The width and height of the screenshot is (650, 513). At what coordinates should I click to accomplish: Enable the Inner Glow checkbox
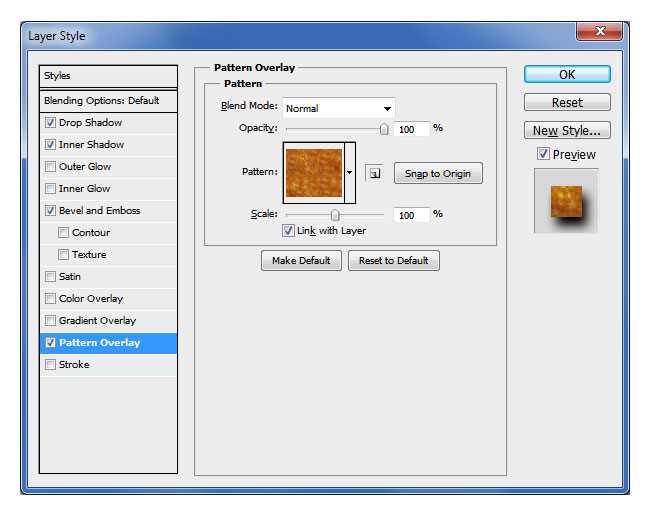pyautogui.click(x=51, y=189)
